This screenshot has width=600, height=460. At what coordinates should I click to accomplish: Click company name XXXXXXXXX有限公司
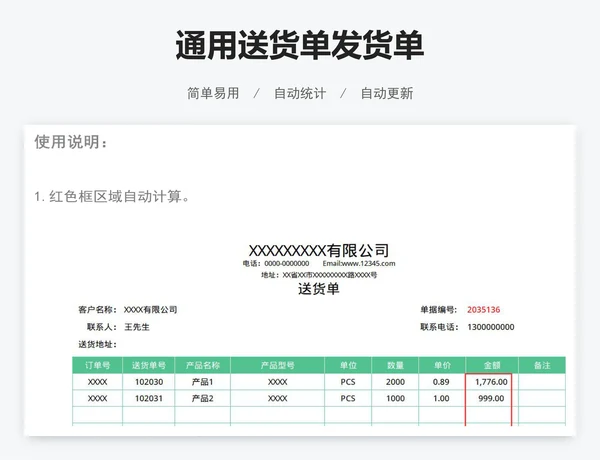(319, 251)
